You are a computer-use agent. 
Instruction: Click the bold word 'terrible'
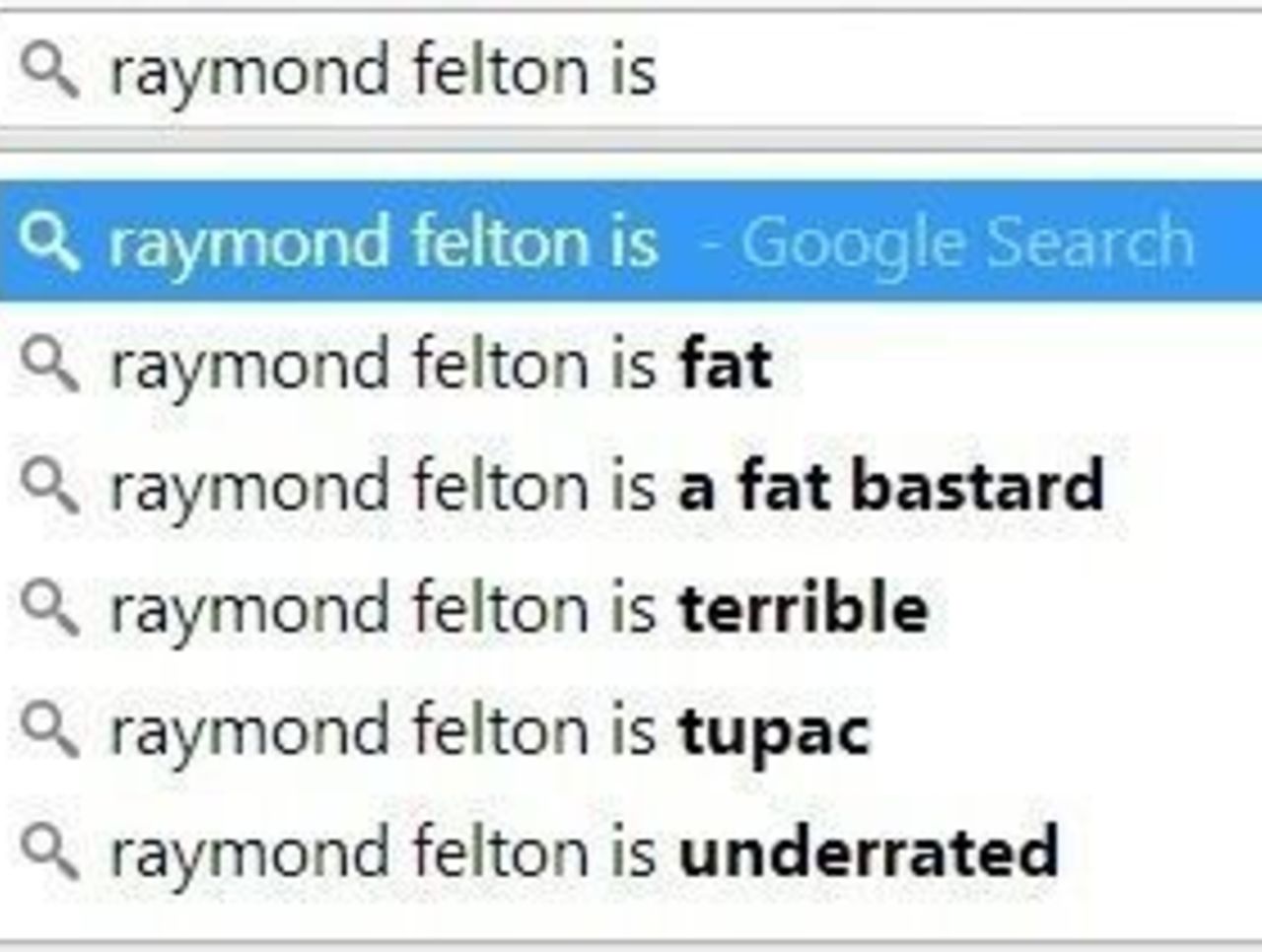click(804, 608)
